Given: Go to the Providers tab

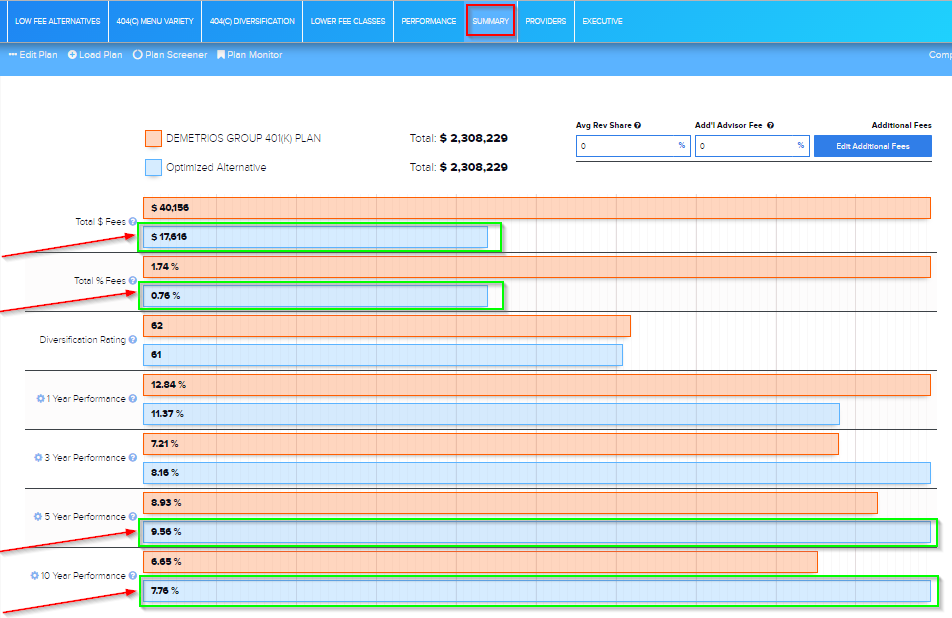Looking at the screenshot, I should tap(545, 21).
